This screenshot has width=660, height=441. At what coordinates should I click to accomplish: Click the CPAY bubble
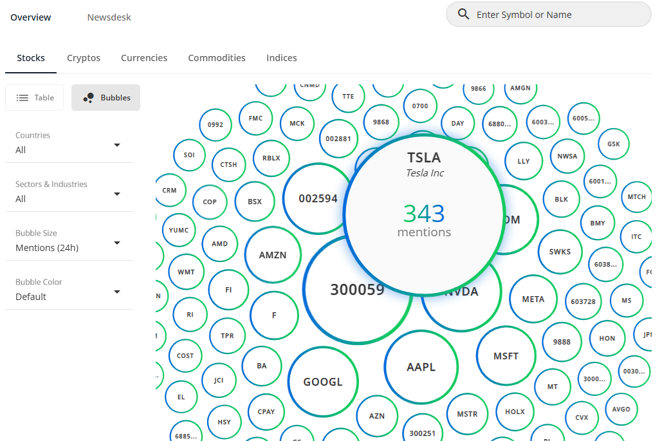pyautogui.click(x=266, y=412)
